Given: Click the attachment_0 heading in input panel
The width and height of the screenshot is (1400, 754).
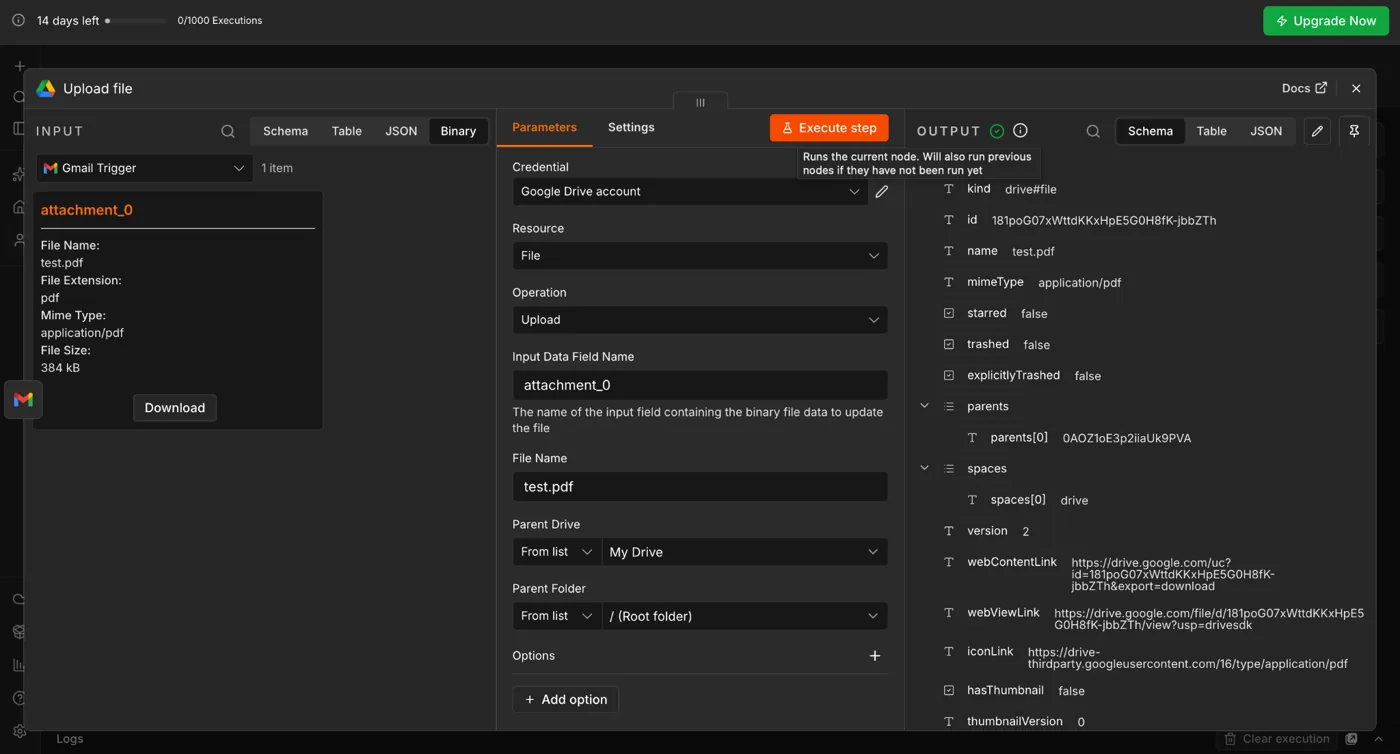Looking at the screenshot, I should pos(87,210).
